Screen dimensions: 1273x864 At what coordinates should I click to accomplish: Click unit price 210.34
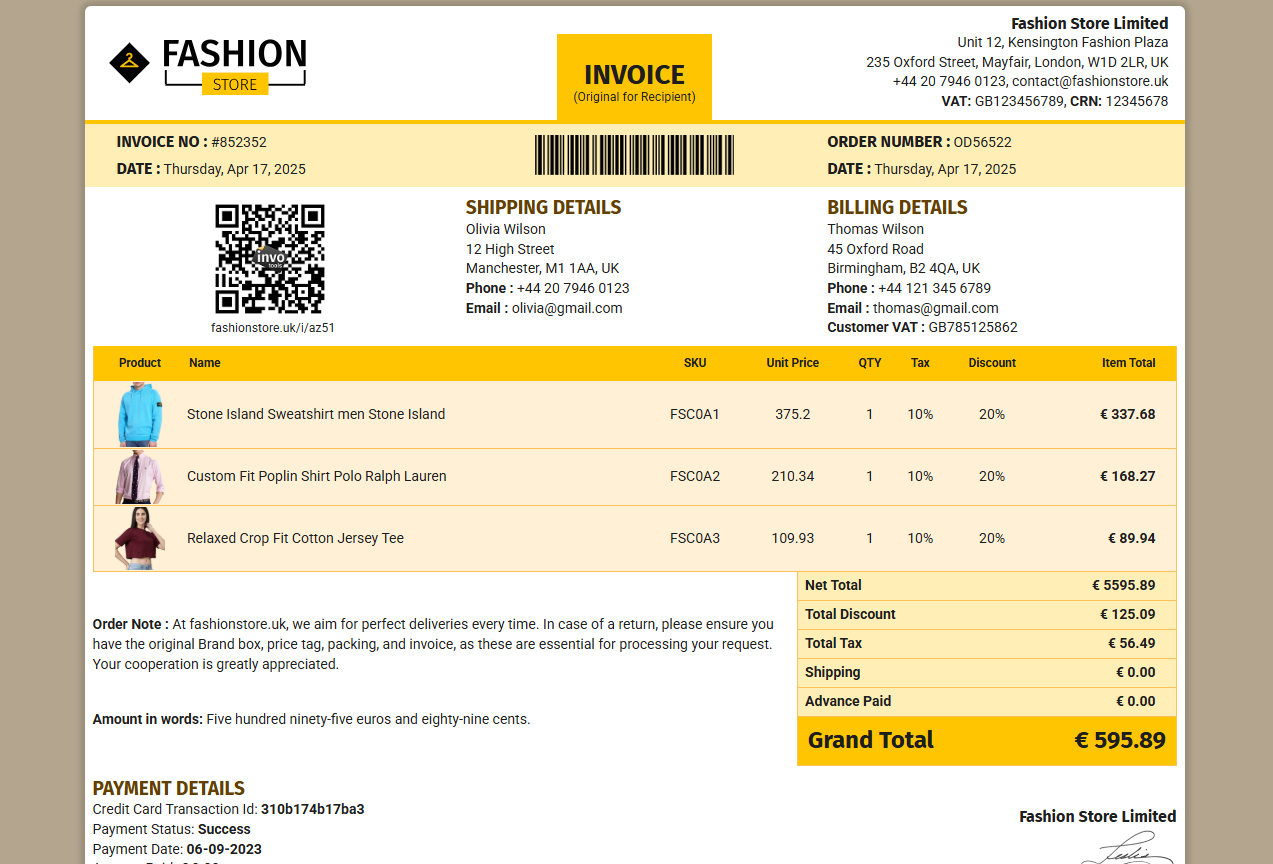coord(793,476)
